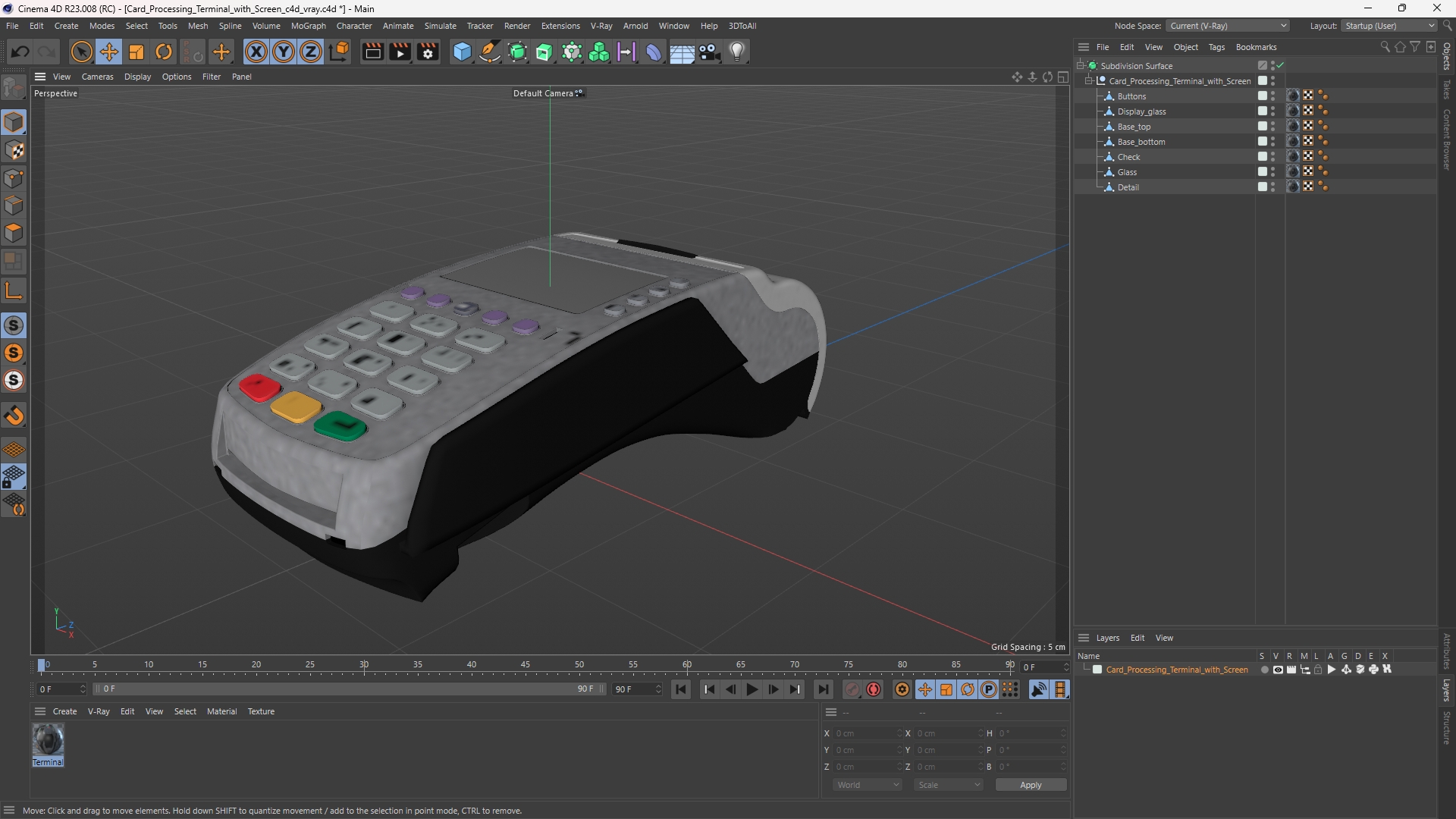Open the V-Ray menu
Screen dimensions: 1456x819
click(601, 26)
